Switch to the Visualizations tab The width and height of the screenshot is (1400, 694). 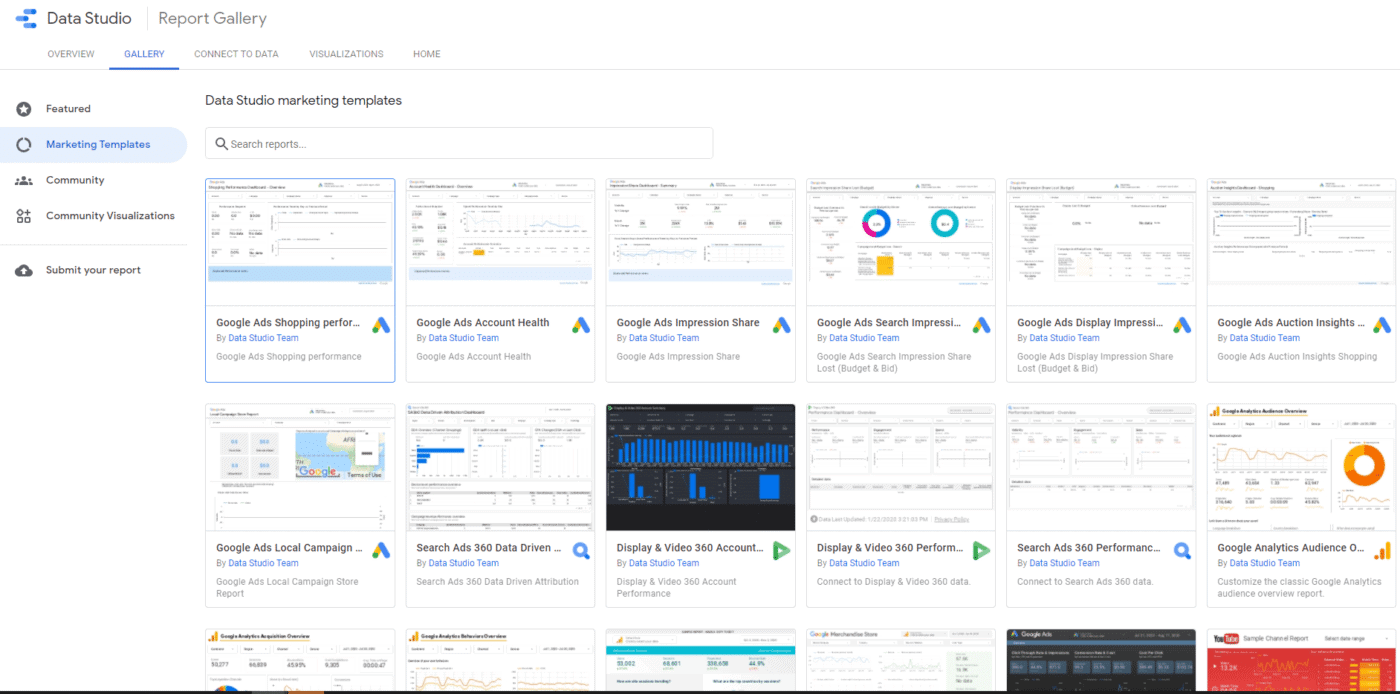pyautogui.click(x=346, y=54)
